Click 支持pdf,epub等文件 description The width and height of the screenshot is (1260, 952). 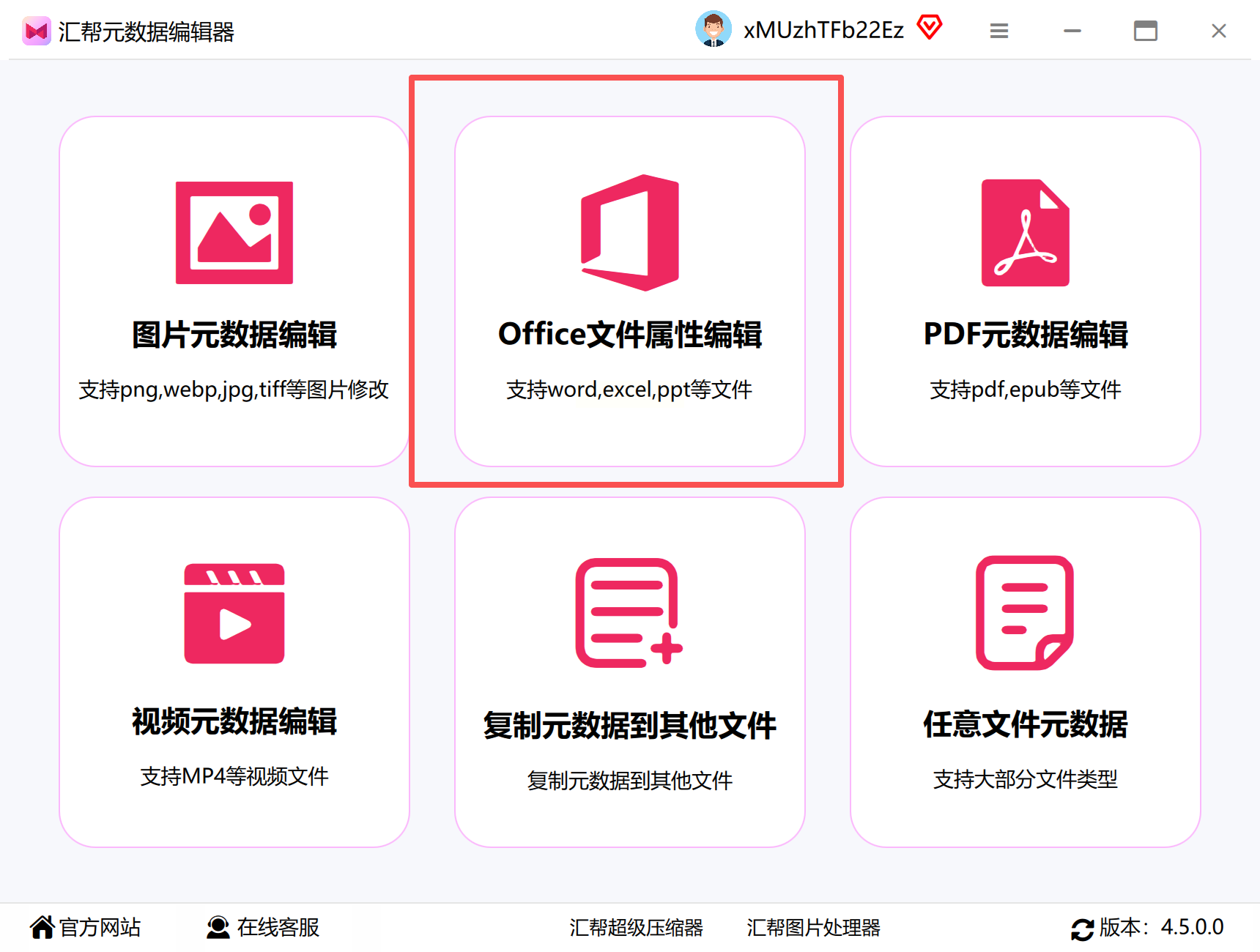(x=1026, y=390)
